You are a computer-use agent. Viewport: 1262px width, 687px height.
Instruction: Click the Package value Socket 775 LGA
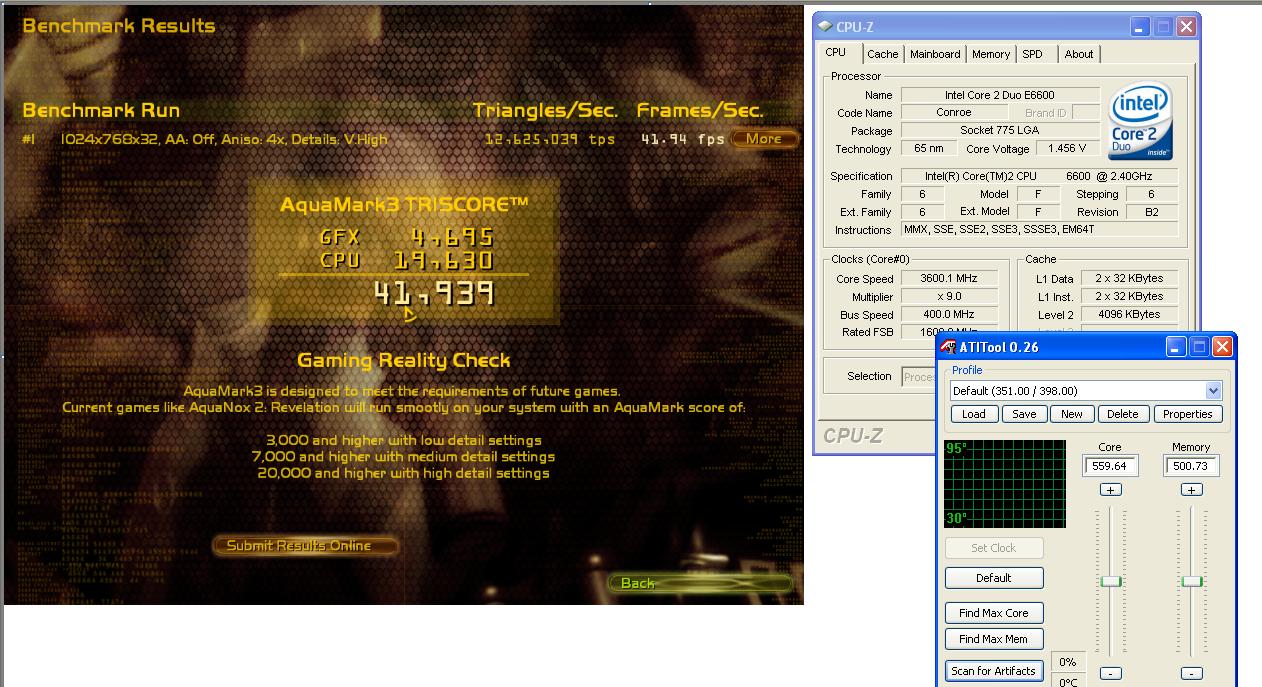click(x=1000, y=131)
